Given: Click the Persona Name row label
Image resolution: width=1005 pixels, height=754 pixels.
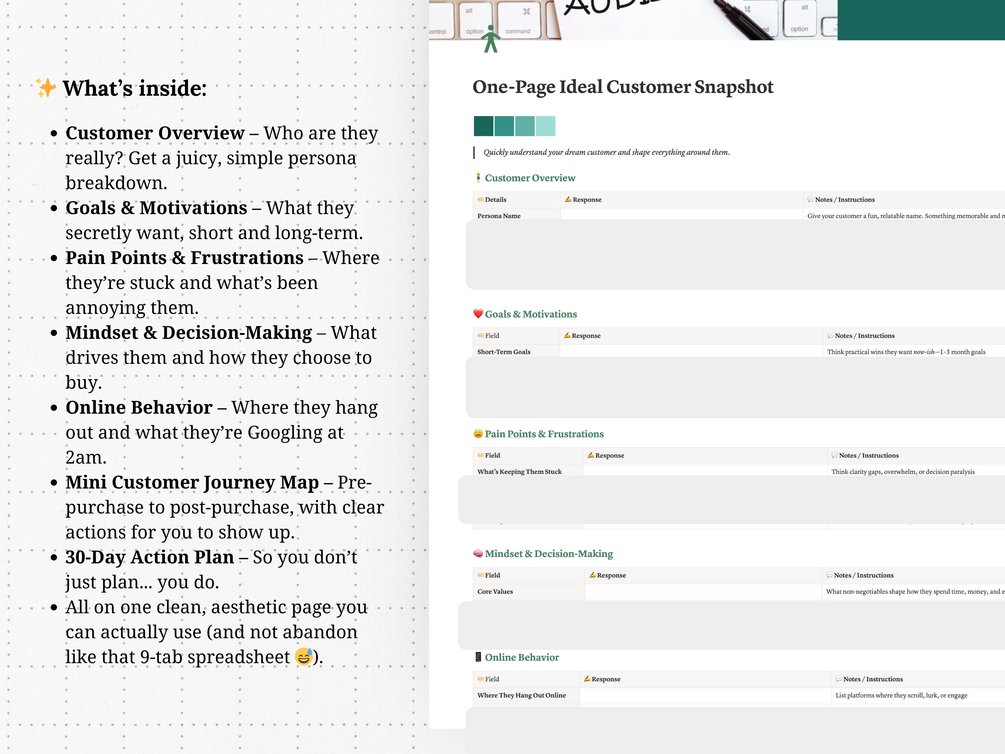Looking at the screenshot, I should (499, 215).
